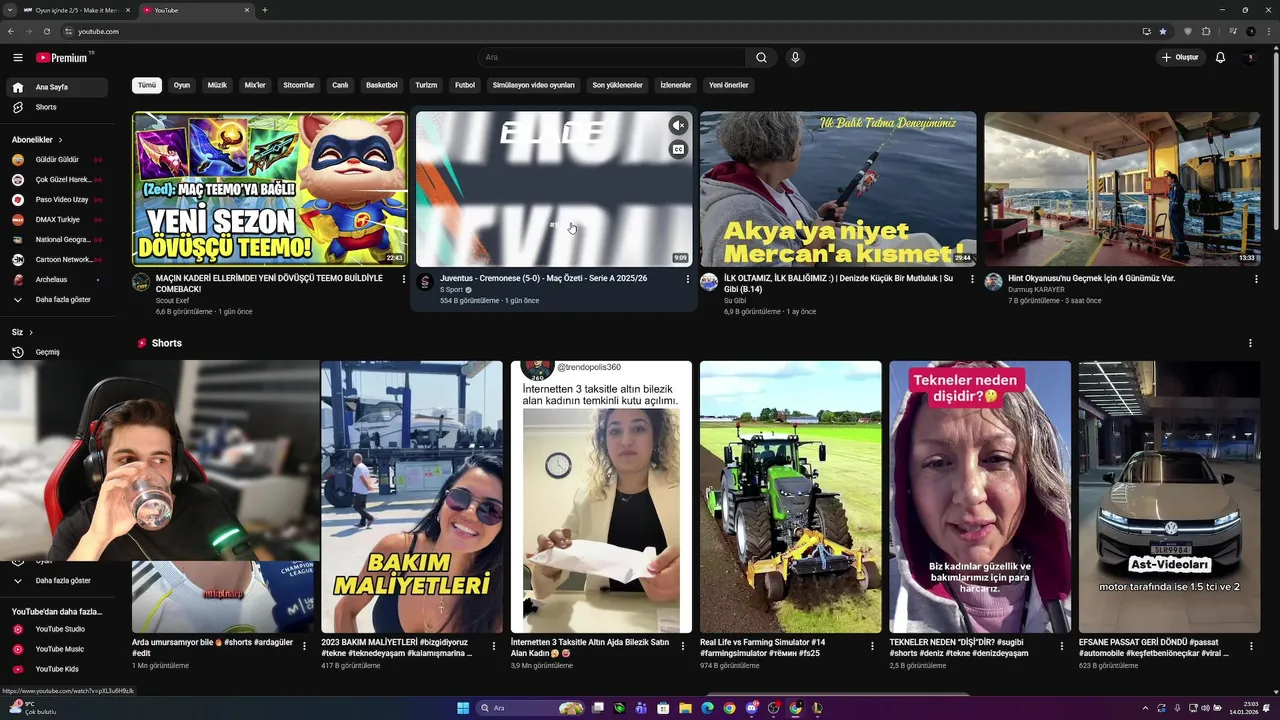Image resolution: width=1280 pixels, height=720 pixels.
Task: Open YouTube Music link
Action: pyautogui.click(x=55, y=649)
